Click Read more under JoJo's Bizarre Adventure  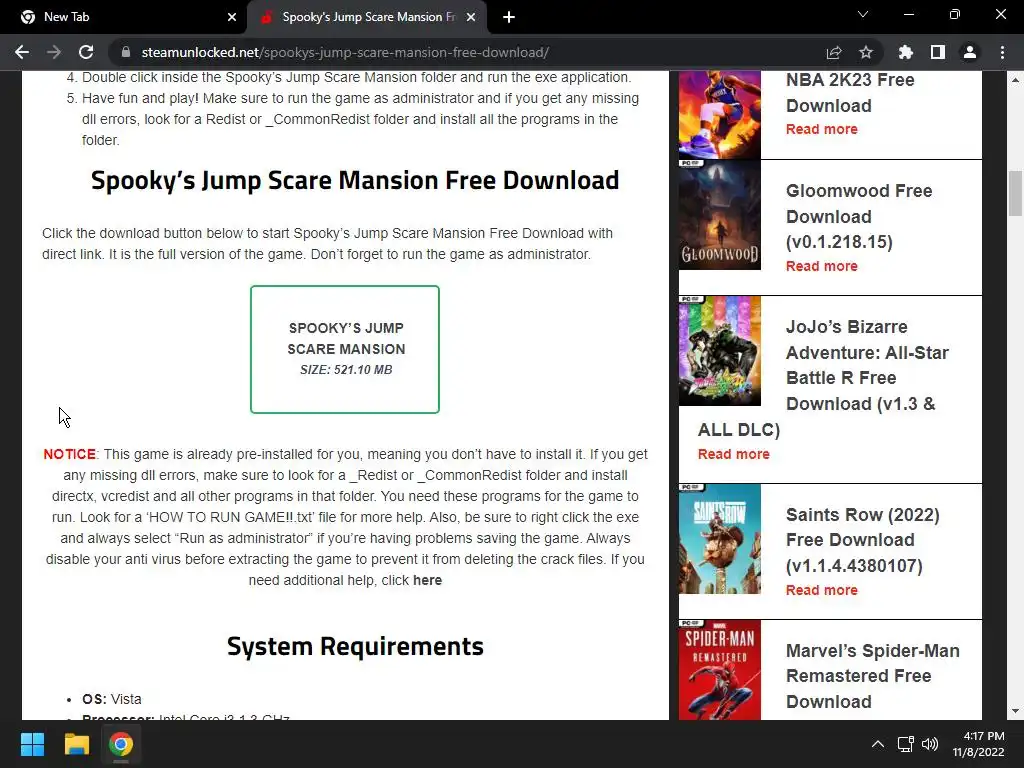click(x=733, y=454)
